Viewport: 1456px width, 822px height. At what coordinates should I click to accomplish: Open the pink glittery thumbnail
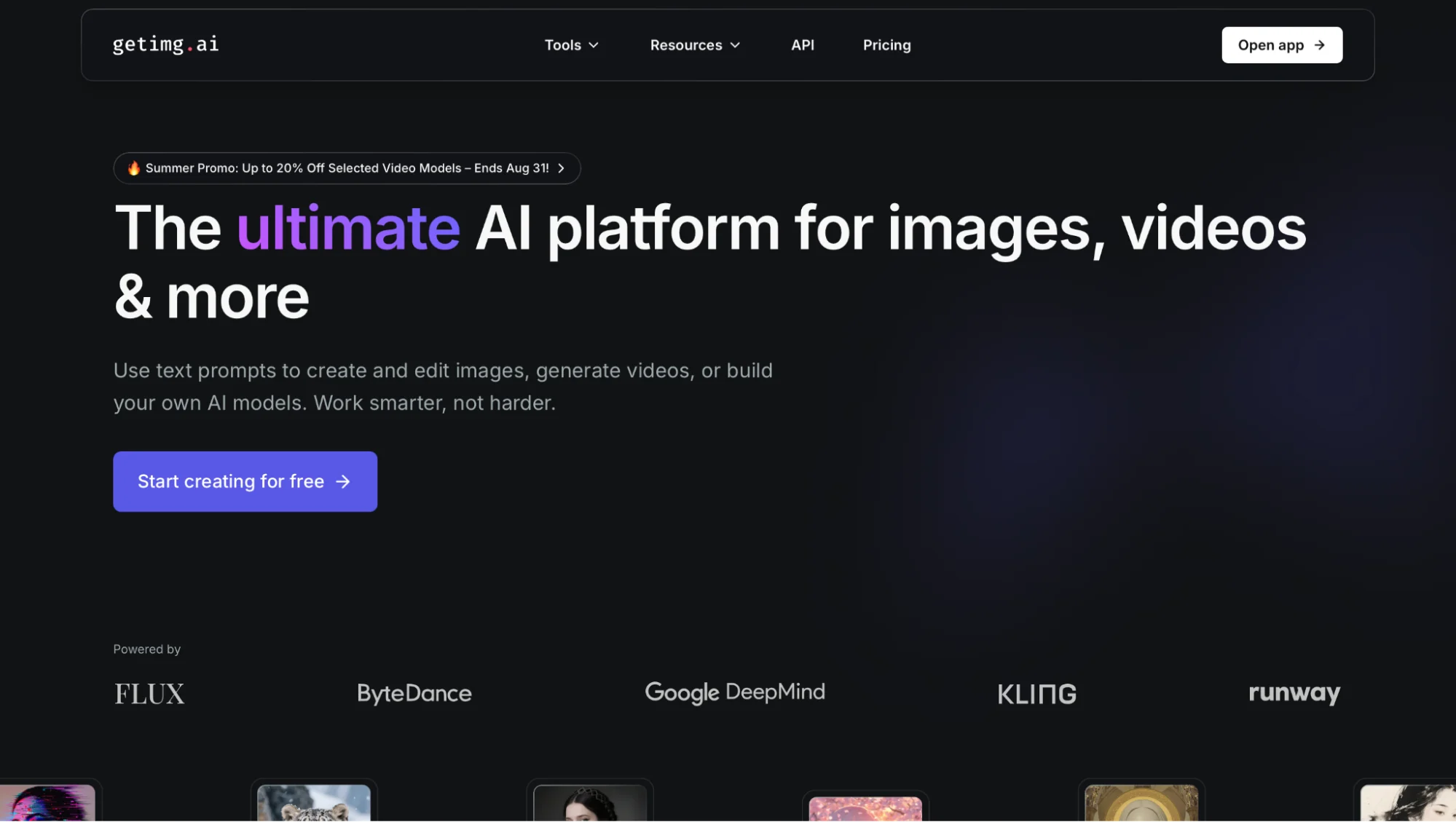[x=865, y=808]
